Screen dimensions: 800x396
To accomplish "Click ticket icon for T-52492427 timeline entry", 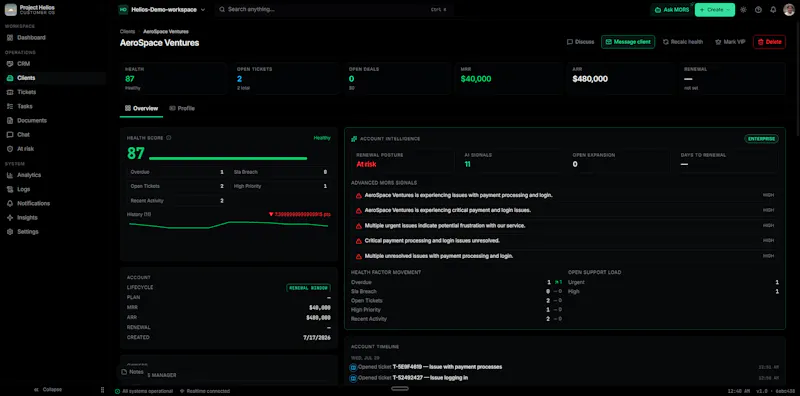I will point(353,379).
